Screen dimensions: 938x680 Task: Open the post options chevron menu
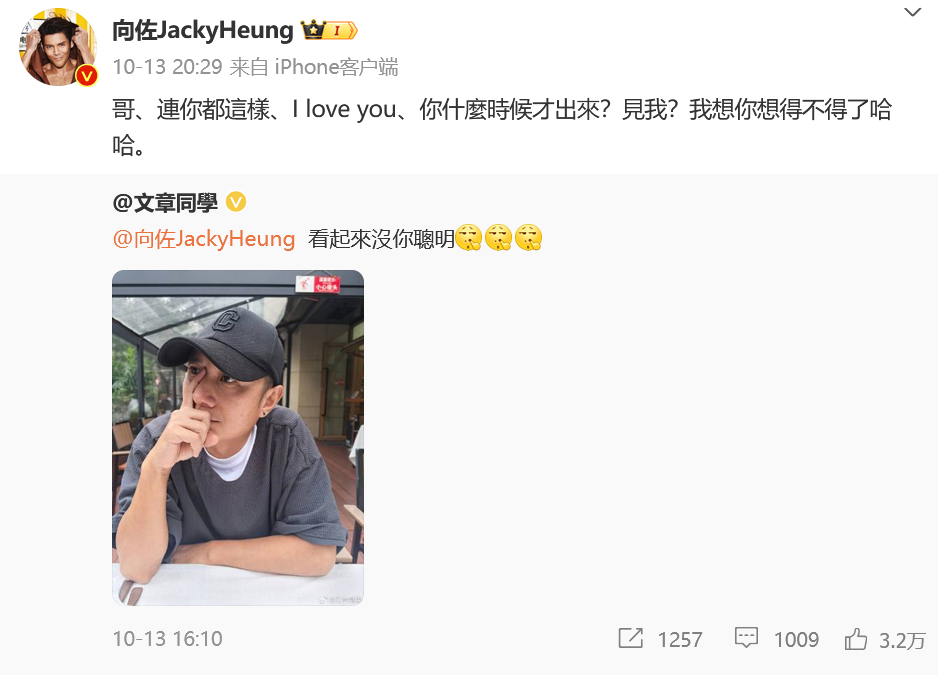[912, 13]
